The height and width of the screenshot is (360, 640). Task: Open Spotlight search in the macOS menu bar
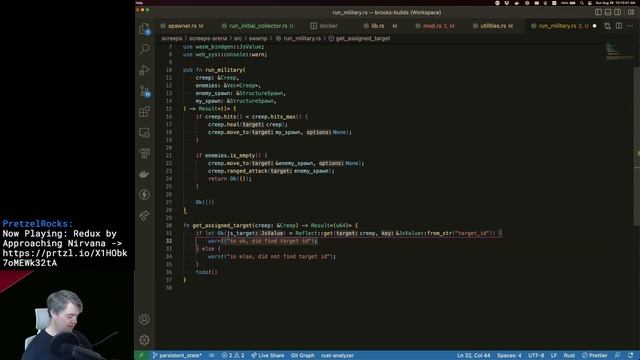pos(582,3)
